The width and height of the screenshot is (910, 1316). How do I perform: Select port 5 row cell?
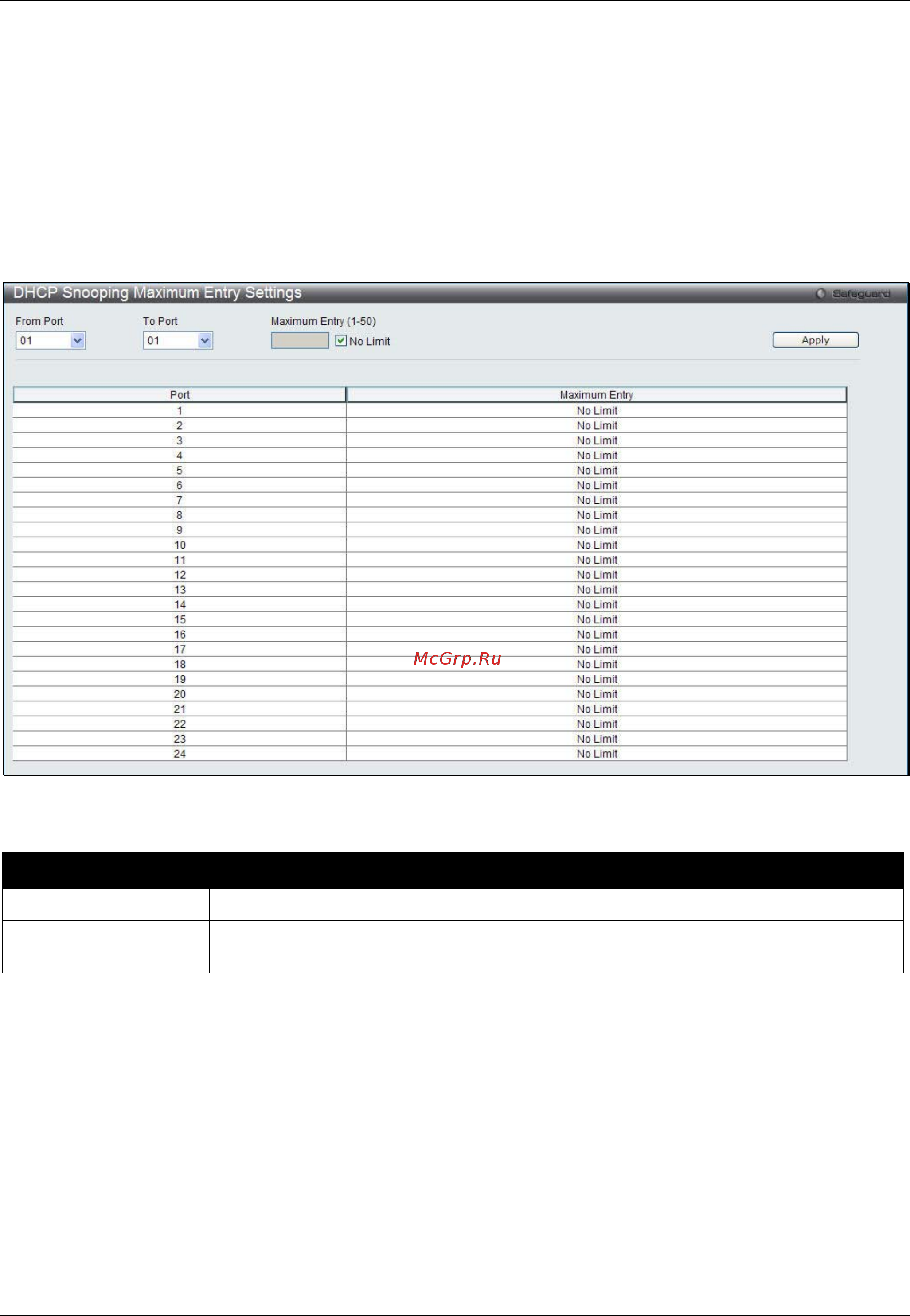[180, 470]
